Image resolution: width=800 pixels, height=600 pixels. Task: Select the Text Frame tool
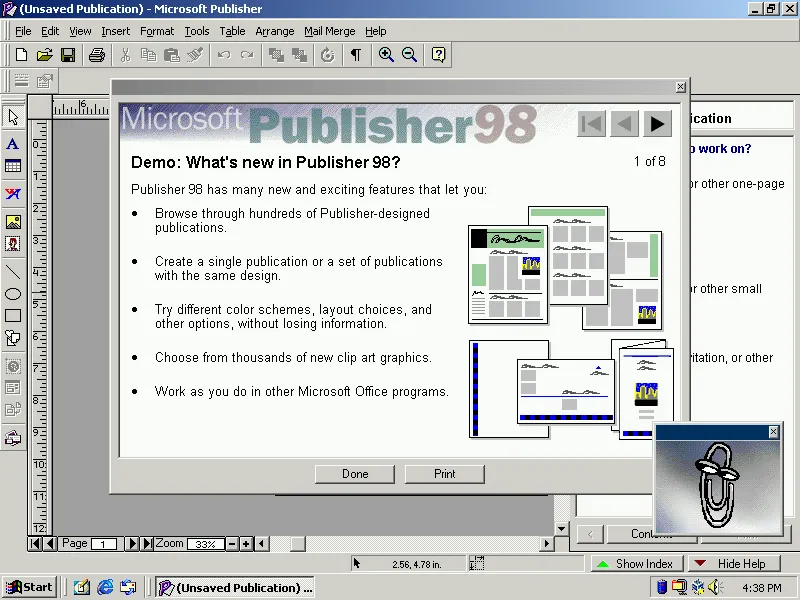point(13,144)
